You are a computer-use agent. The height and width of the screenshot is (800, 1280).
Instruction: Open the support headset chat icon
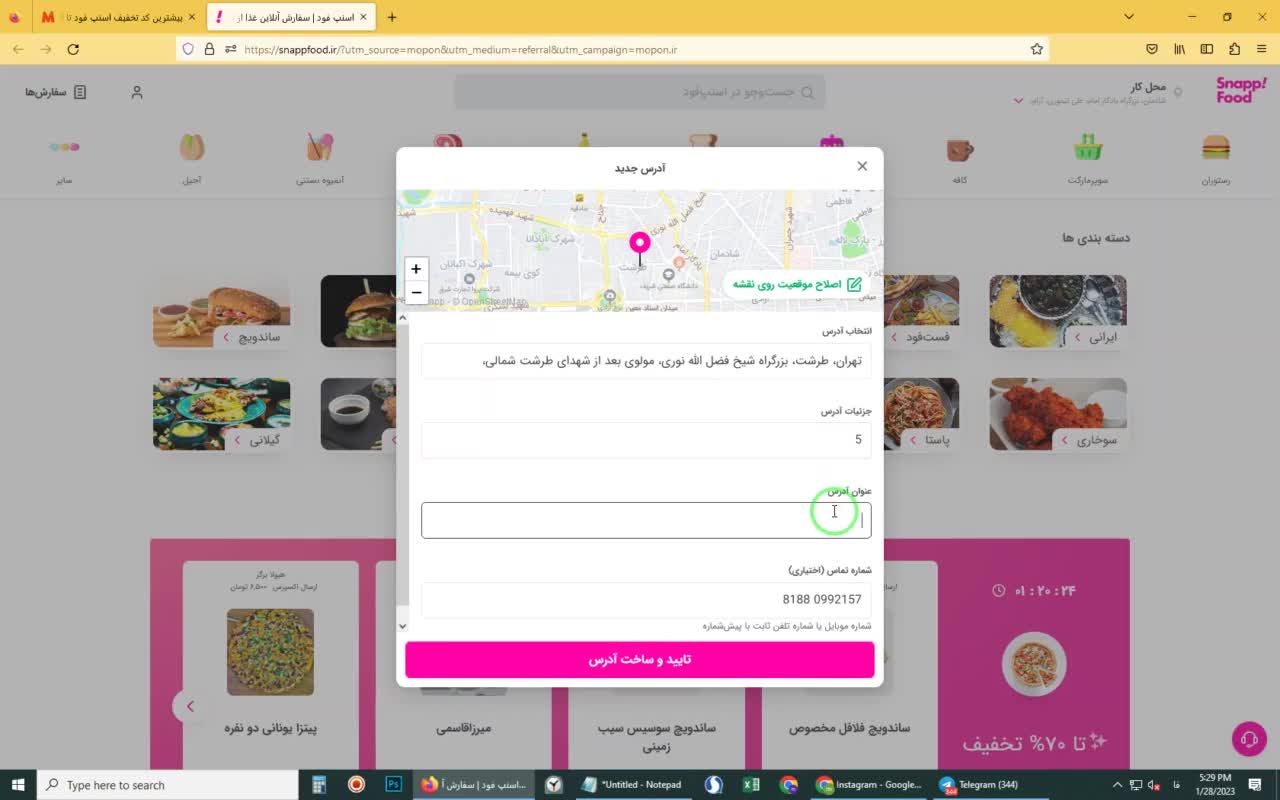pyautogui.click(x=1249, y=739)
